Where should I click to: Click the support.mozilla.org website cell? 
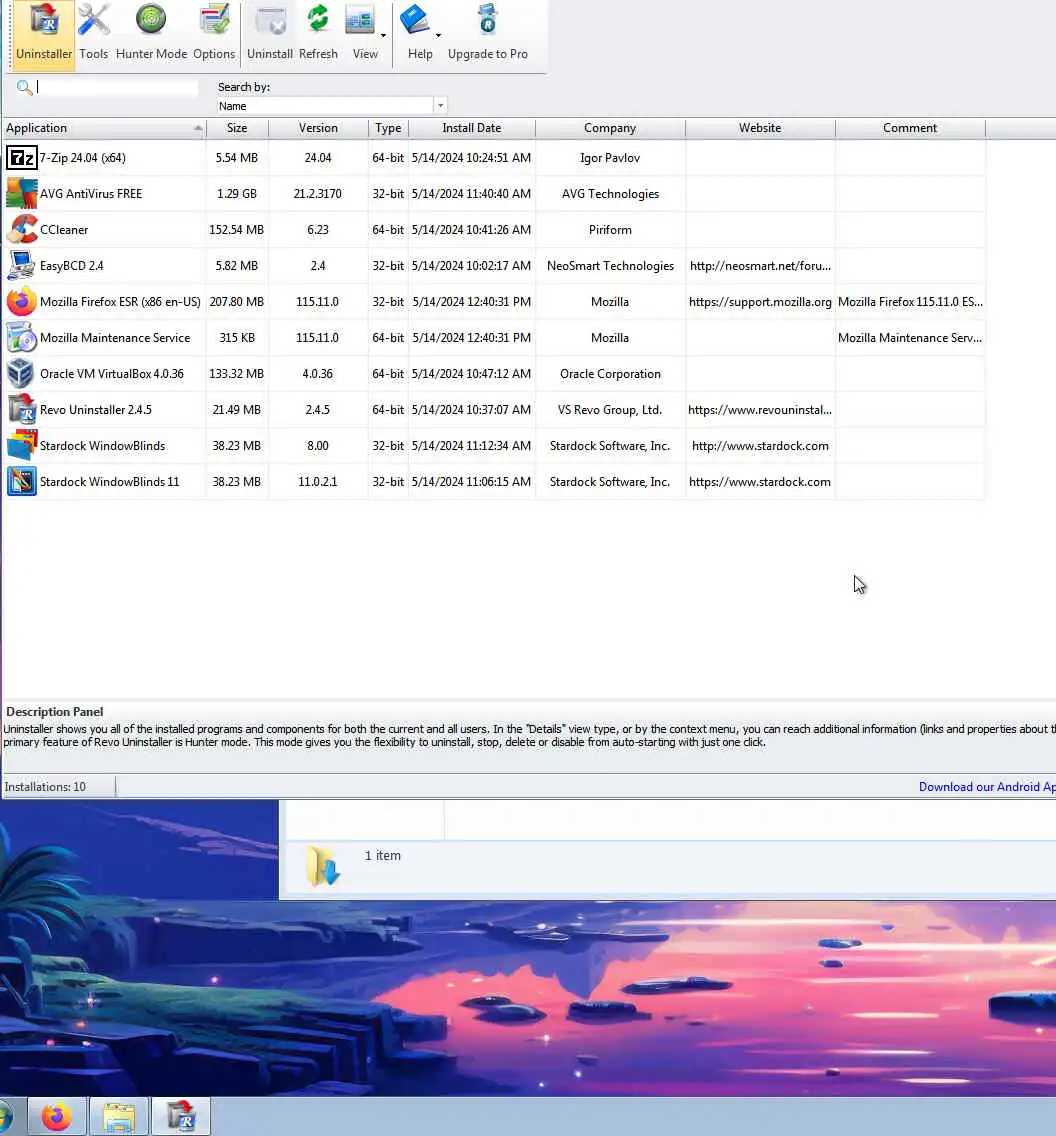[x=760, y=301]
